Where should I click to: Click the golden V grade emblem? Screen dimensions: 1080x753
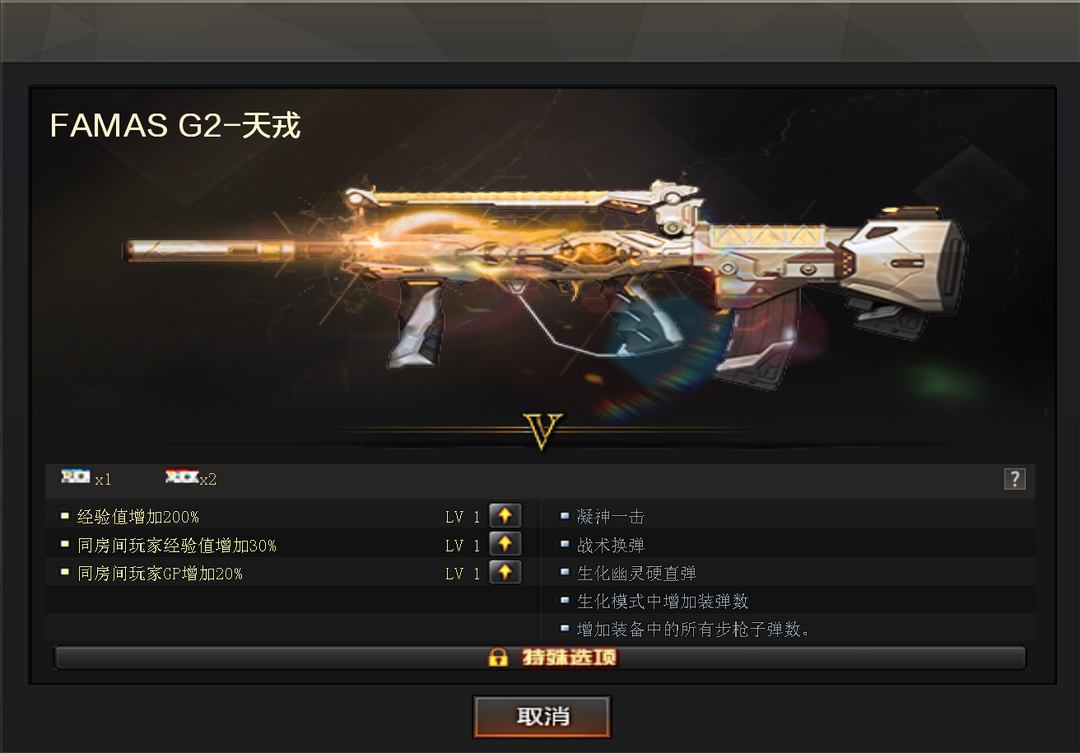(x=543, y=431)
